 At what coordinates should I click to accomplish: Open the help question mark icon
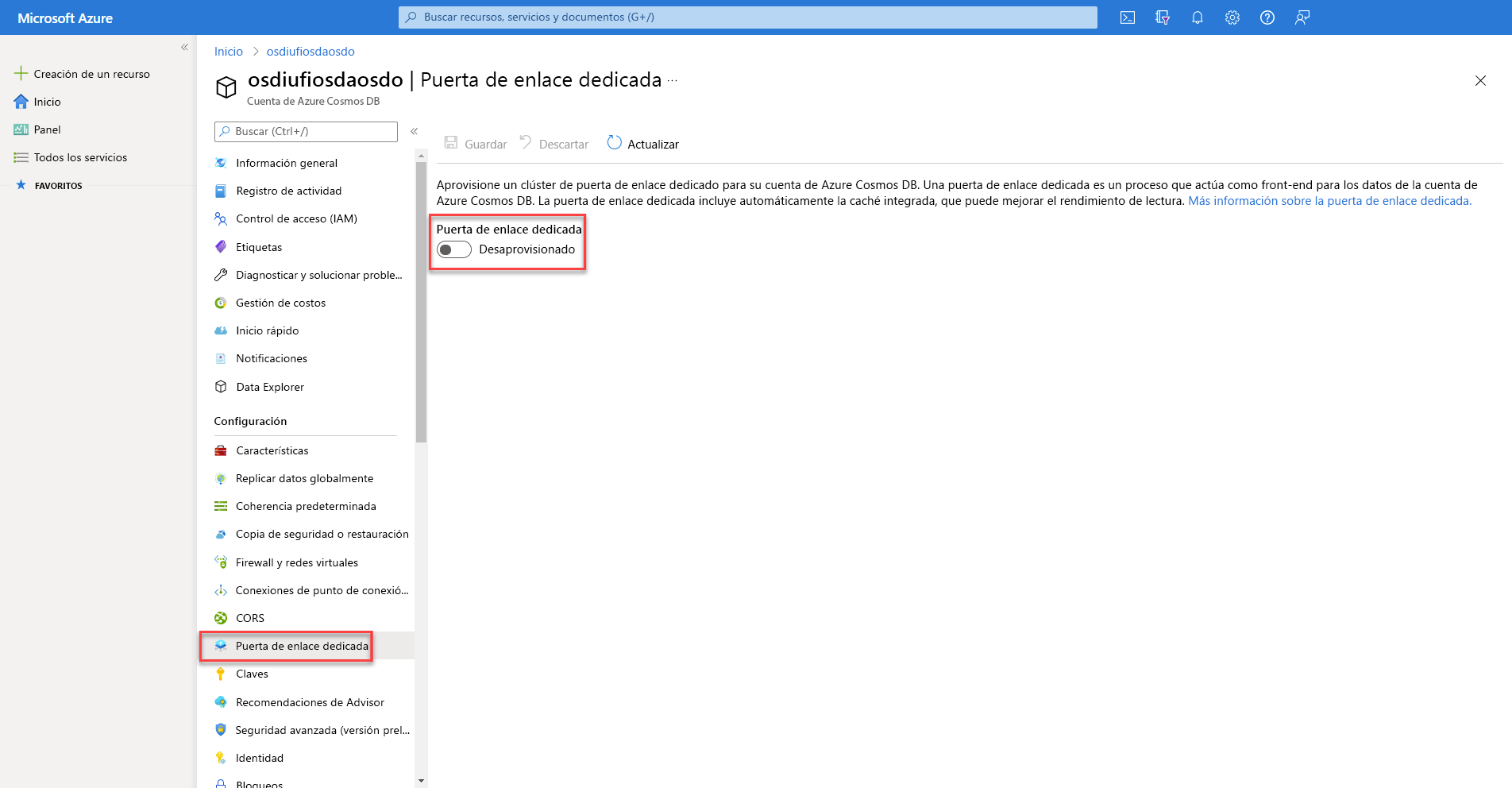point(1267,17)
